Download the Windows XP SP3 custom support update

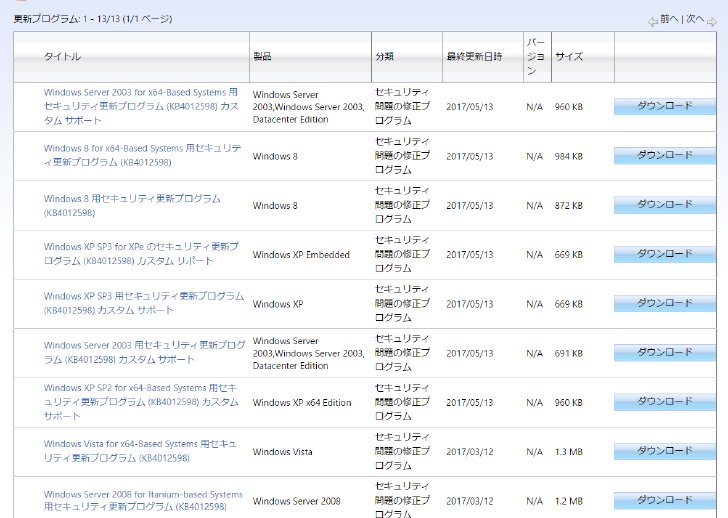pyautogui.click(x=664, y=304)
